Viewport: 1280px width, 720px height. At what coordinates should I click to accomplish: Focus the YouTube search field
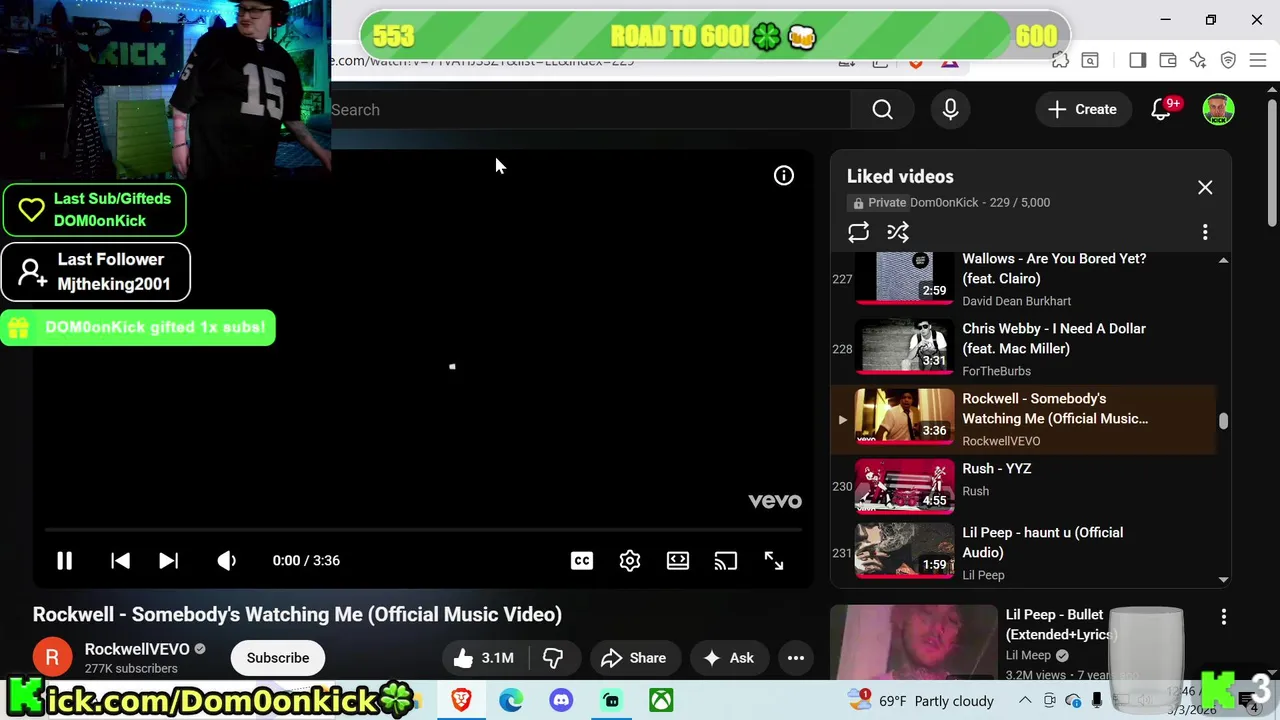pos(590,110)
